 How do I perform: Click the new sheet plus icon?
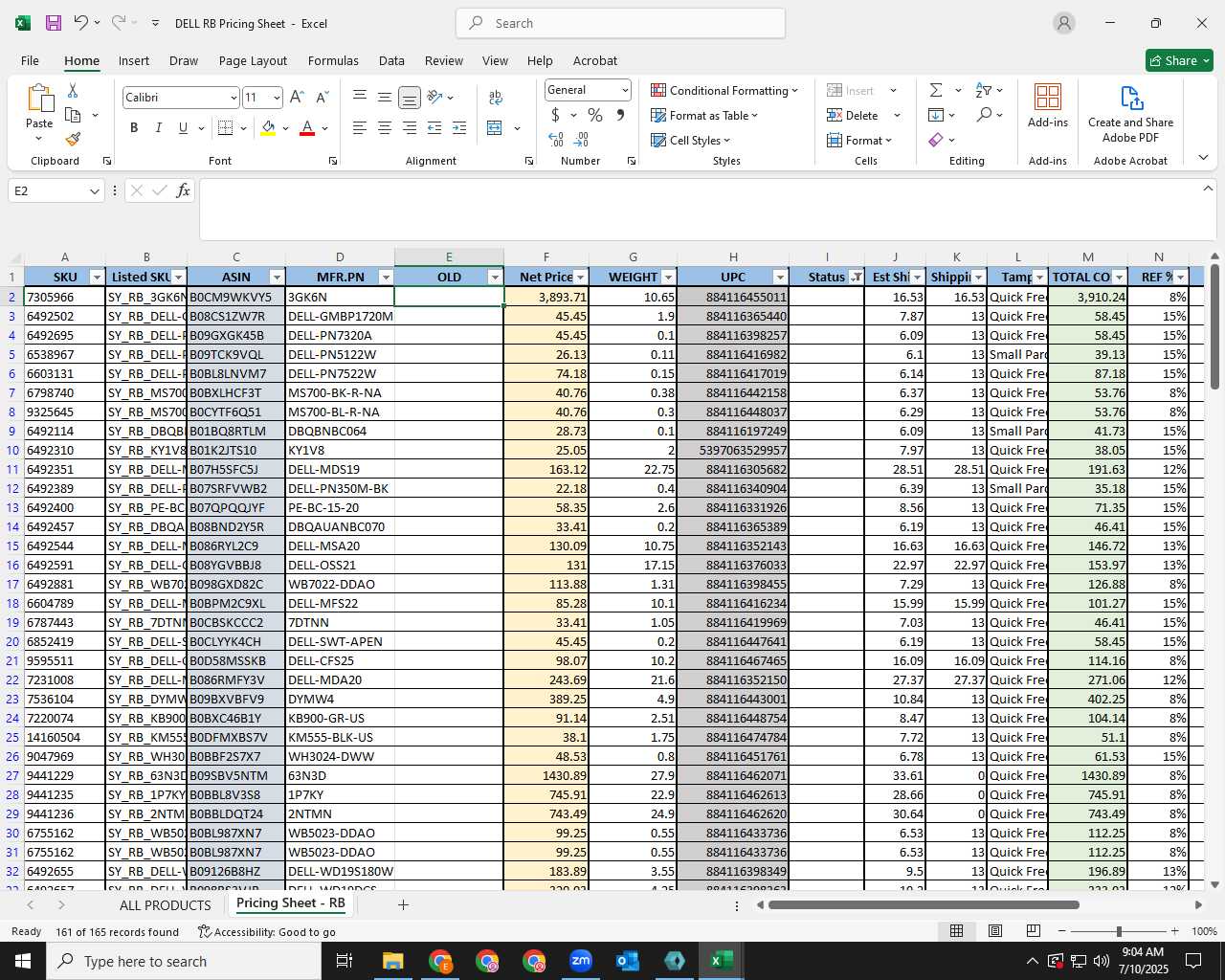tap(403, 904)
